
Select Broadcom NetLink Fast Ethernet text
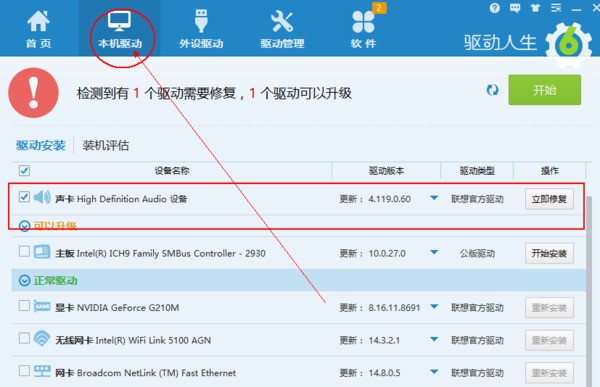(157, 373)
